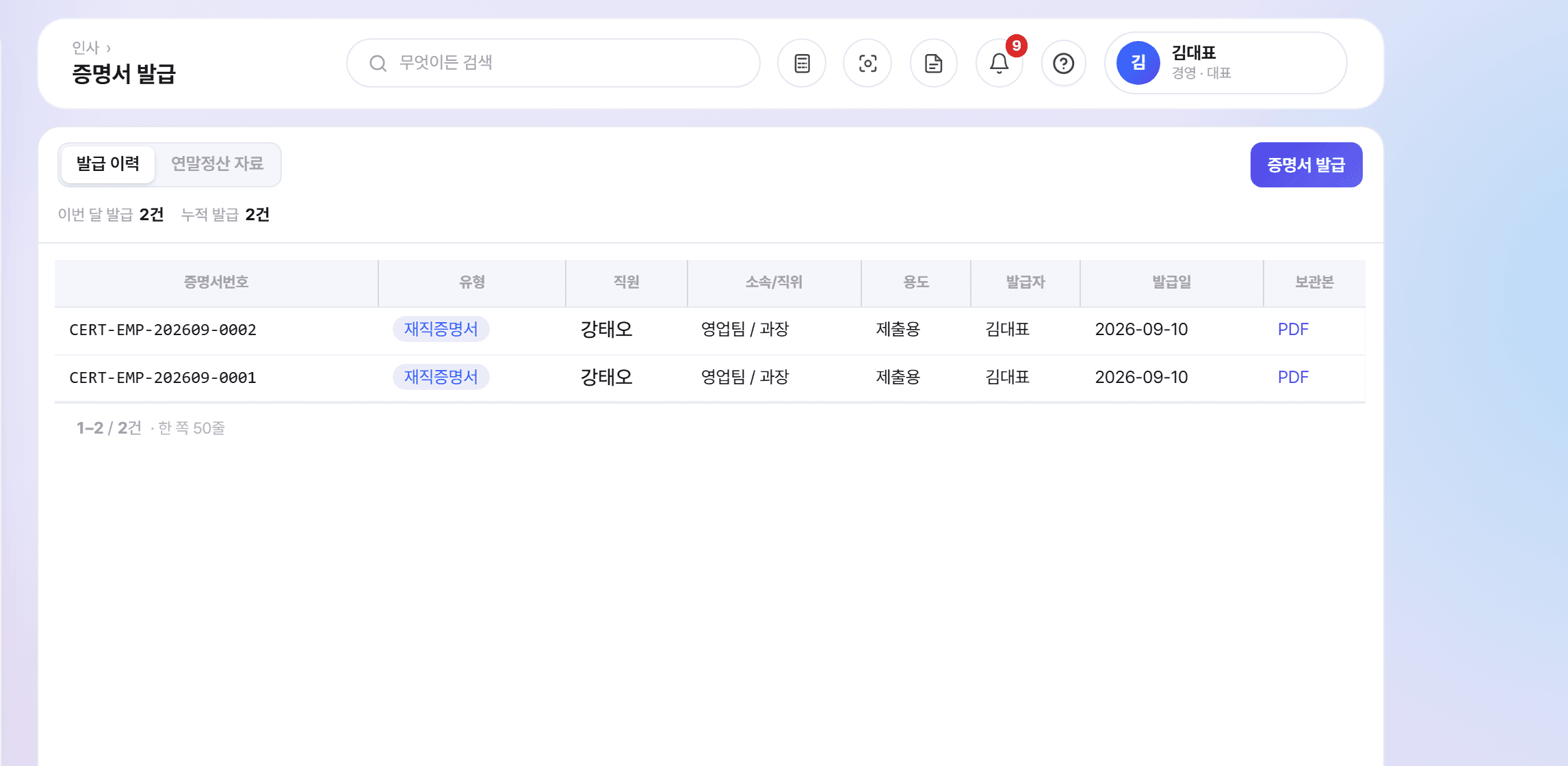Click the 이번 달 발급 2건 summary
Screen dimensions: 1568x766
pyautogui.click(x=111, y=215)
